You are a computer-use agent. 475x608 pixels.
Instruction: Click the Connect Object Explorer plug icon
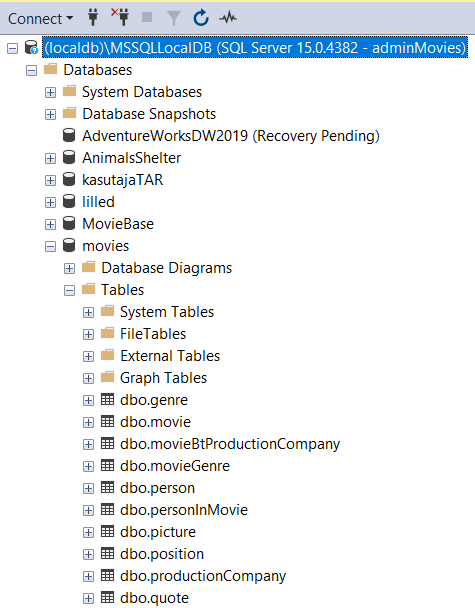point(93,18)
